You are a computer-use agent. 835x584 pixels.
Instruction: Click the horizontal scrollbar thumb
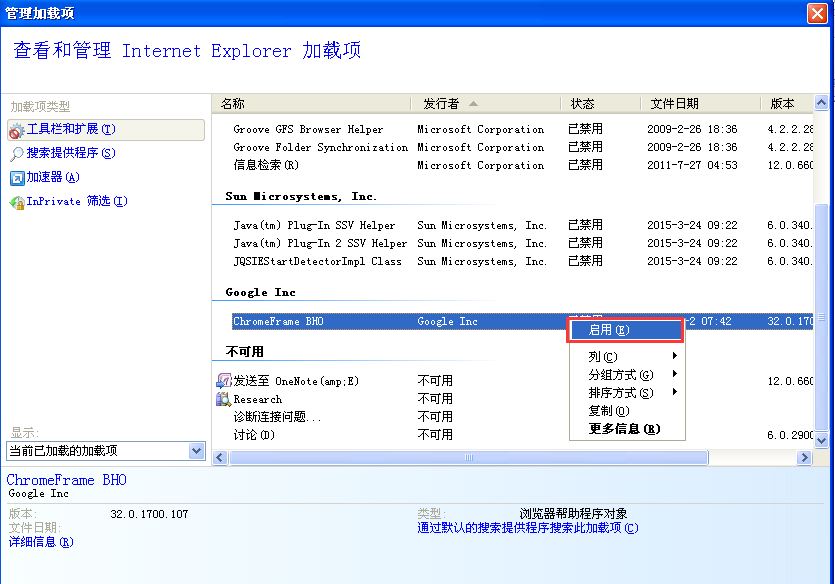469,457
